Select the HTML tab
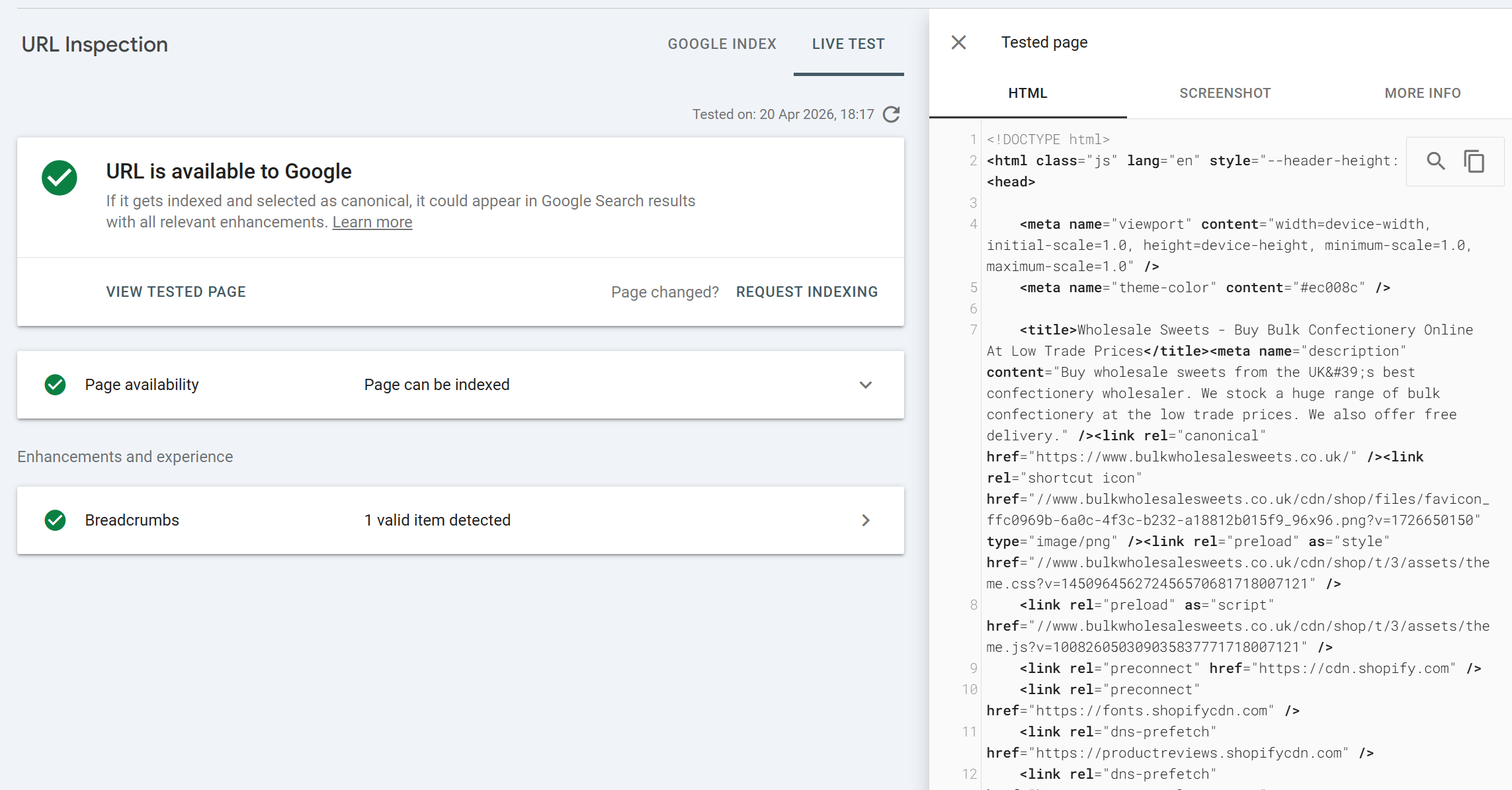This screenshot has width=1512, height=790. pos(1027,93)
